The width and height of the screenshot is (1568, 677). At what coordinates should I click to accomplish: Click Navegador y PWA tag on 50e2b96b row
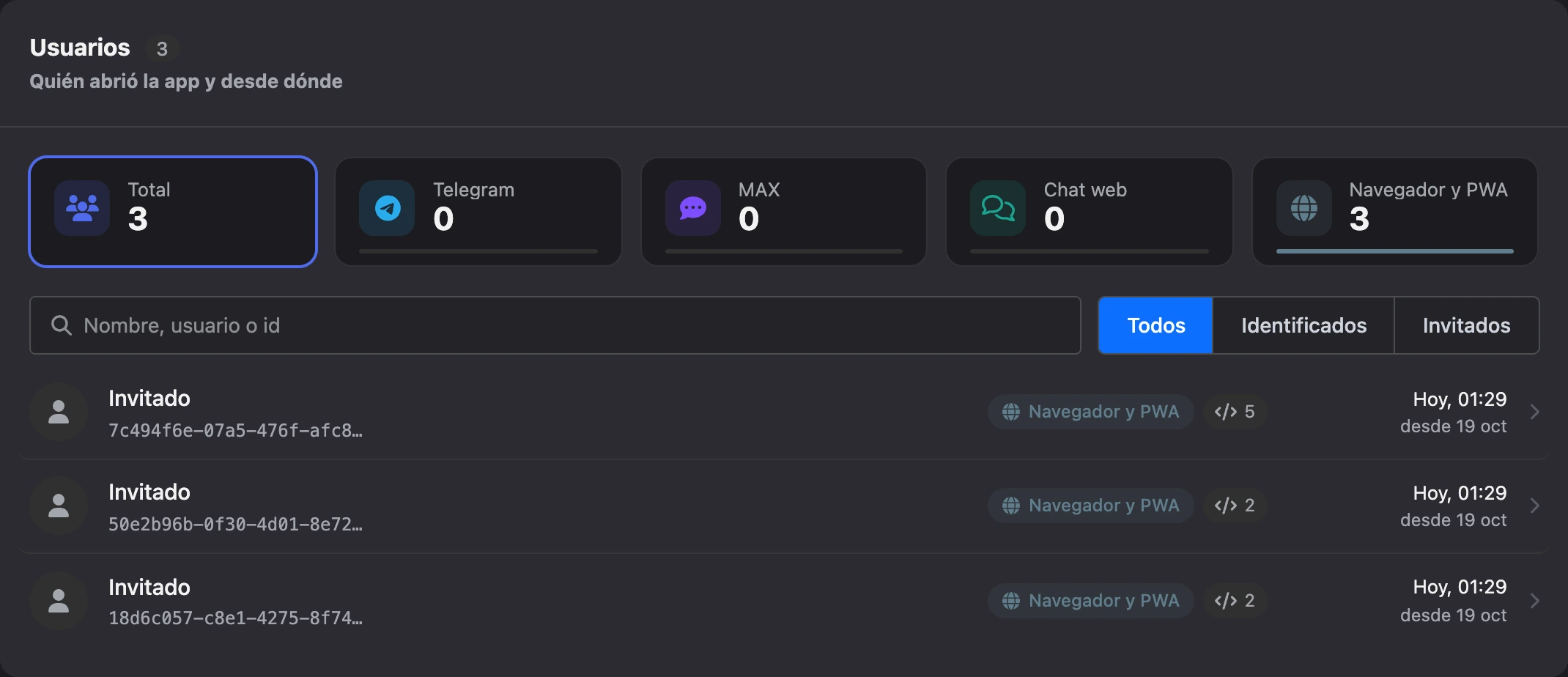[x=1090, y=506]
